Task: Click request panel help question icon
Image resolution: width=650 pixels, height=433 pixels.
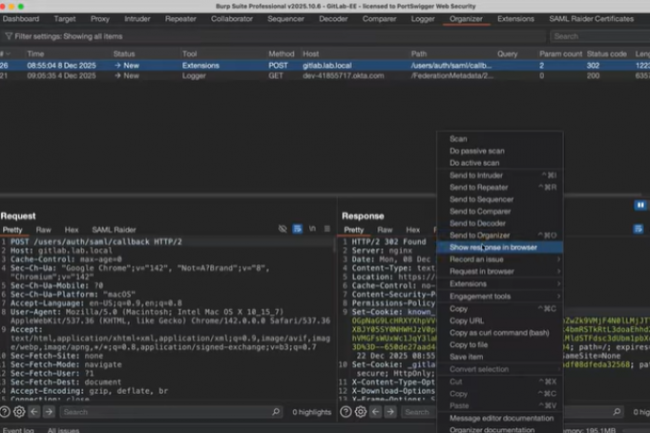Action: (x=6, y=411)
